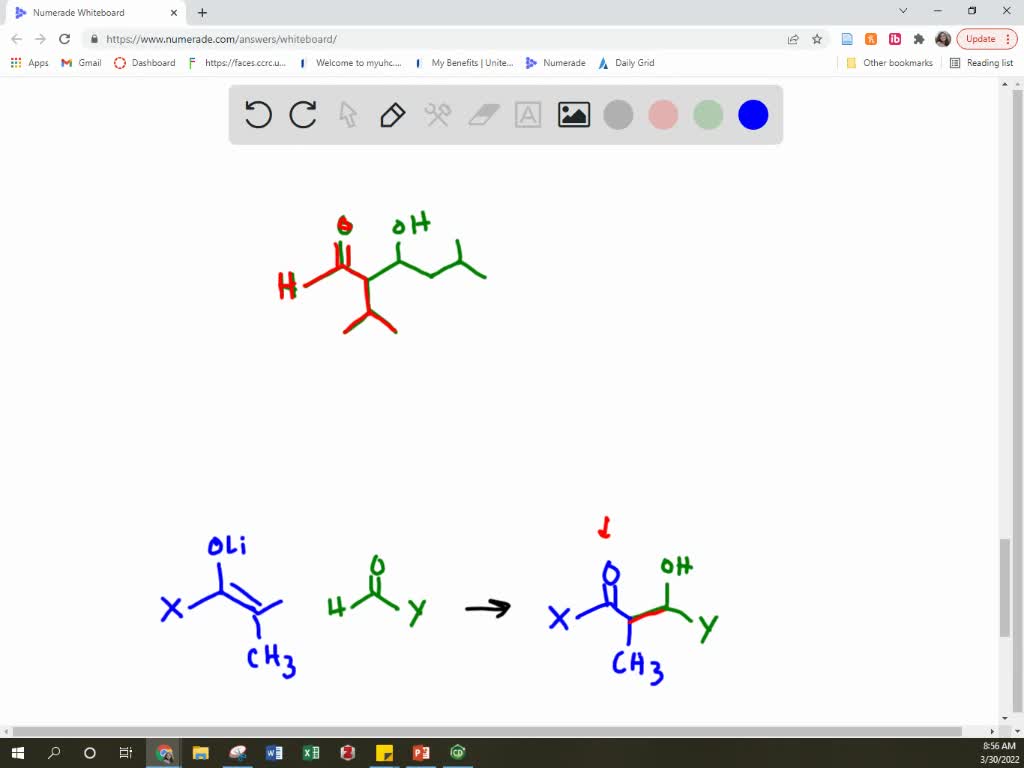Open the image insert tool
The image size is (1024, 768).
573,115
